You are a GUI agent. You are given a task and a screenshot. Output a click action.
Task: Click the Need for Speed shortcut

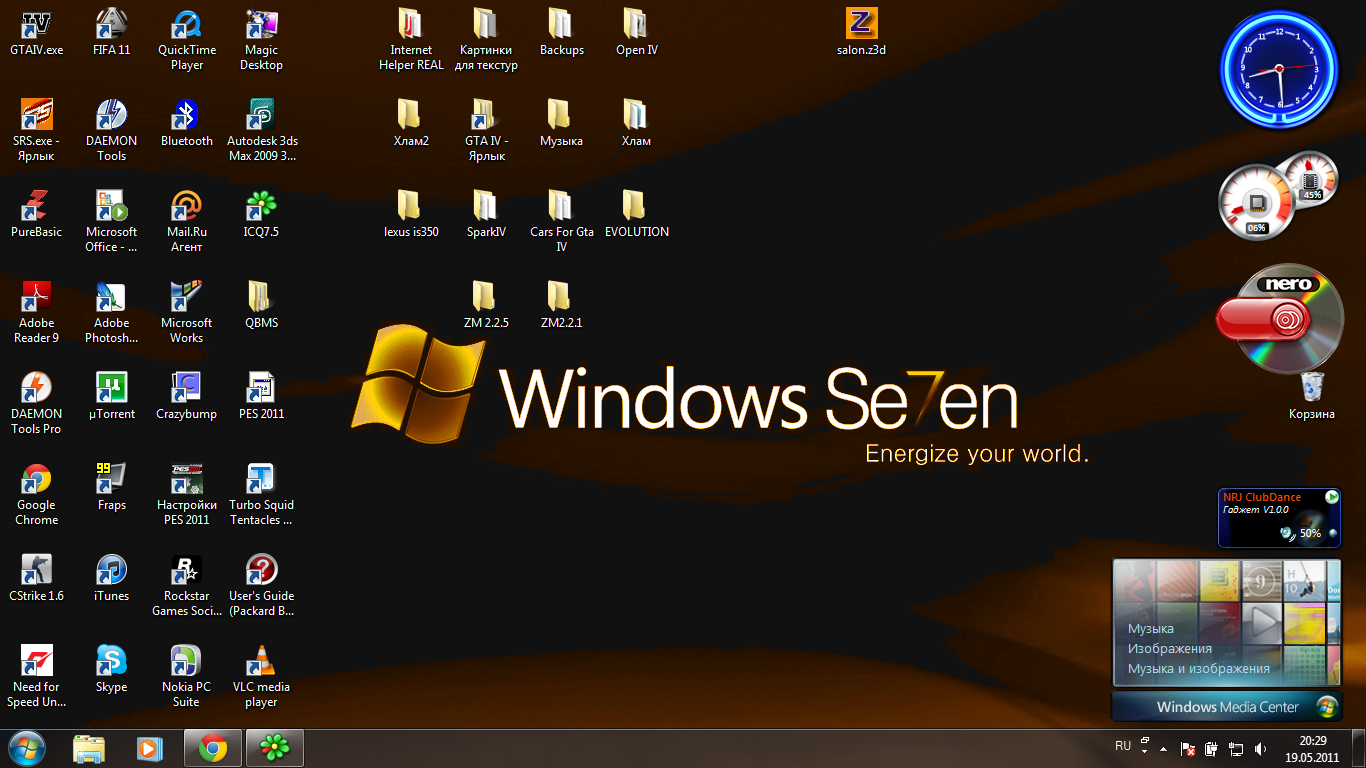(x=36, y=676)
